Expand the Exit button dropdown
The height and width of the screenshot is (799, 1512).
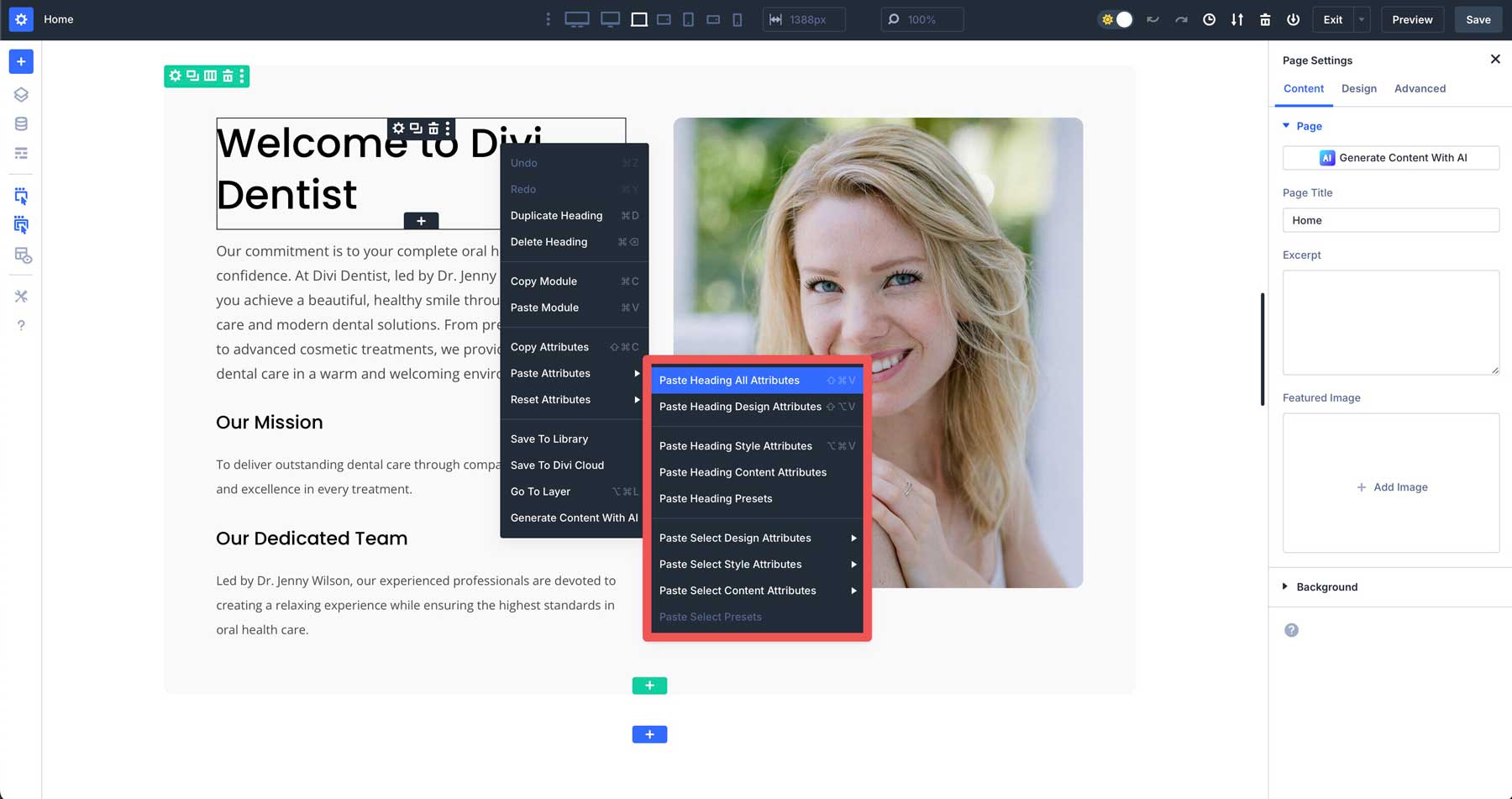click(x=1360, y=18)
